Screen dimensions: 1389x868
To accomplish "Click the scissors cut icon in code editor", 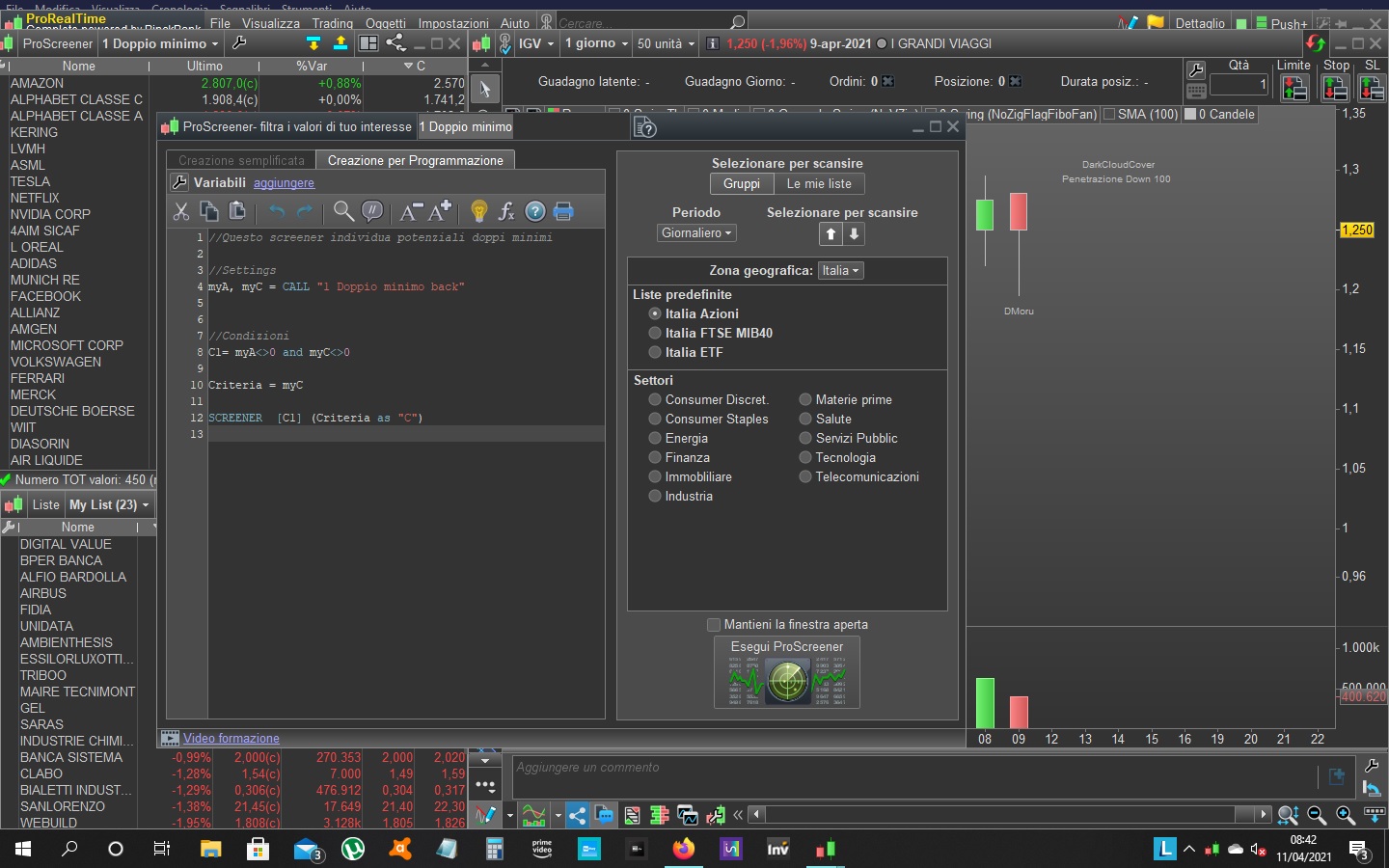I will click(181, 211).
